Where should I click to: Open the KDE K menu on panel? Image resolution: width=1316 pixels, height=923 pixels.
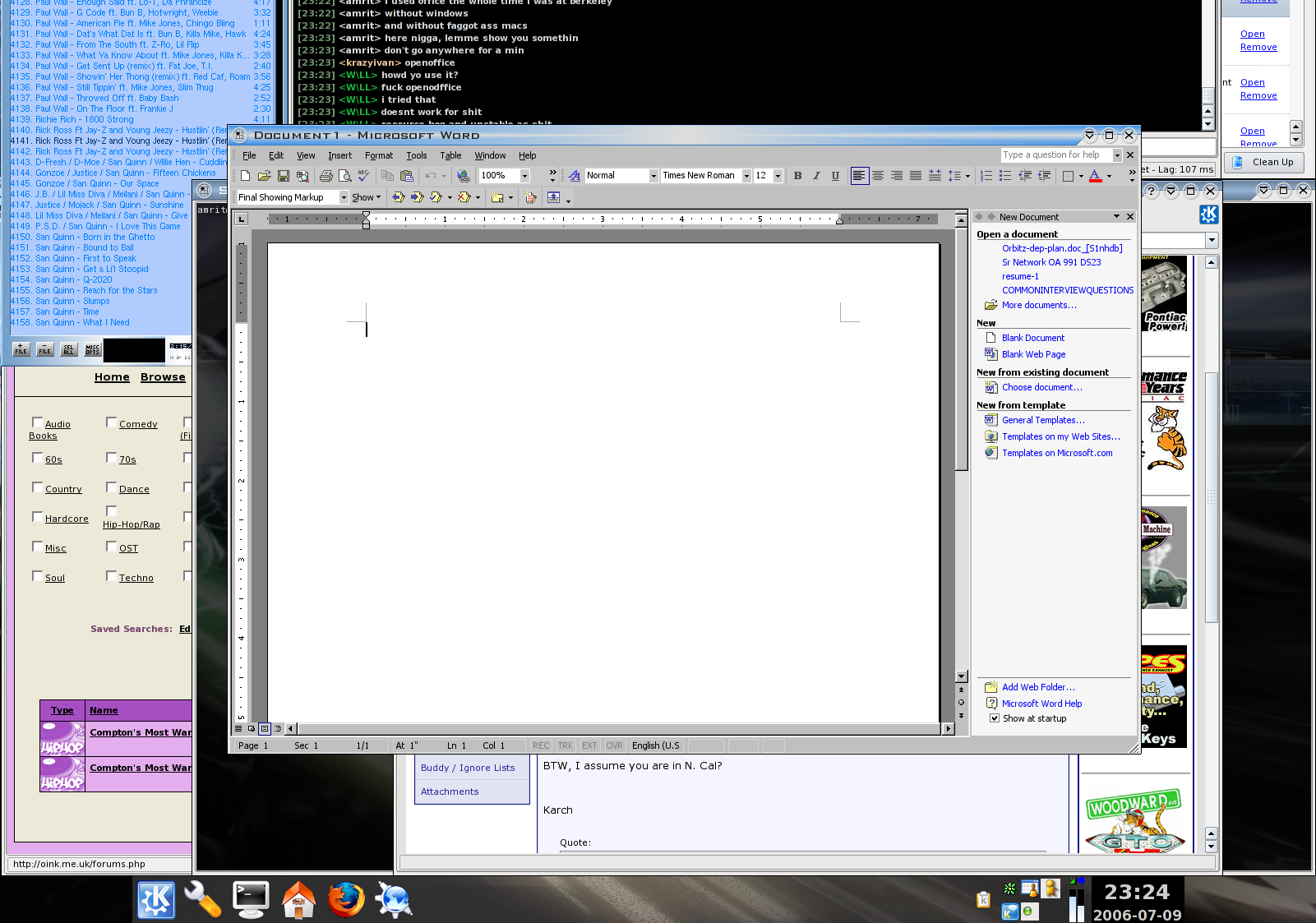click(155, 899)
